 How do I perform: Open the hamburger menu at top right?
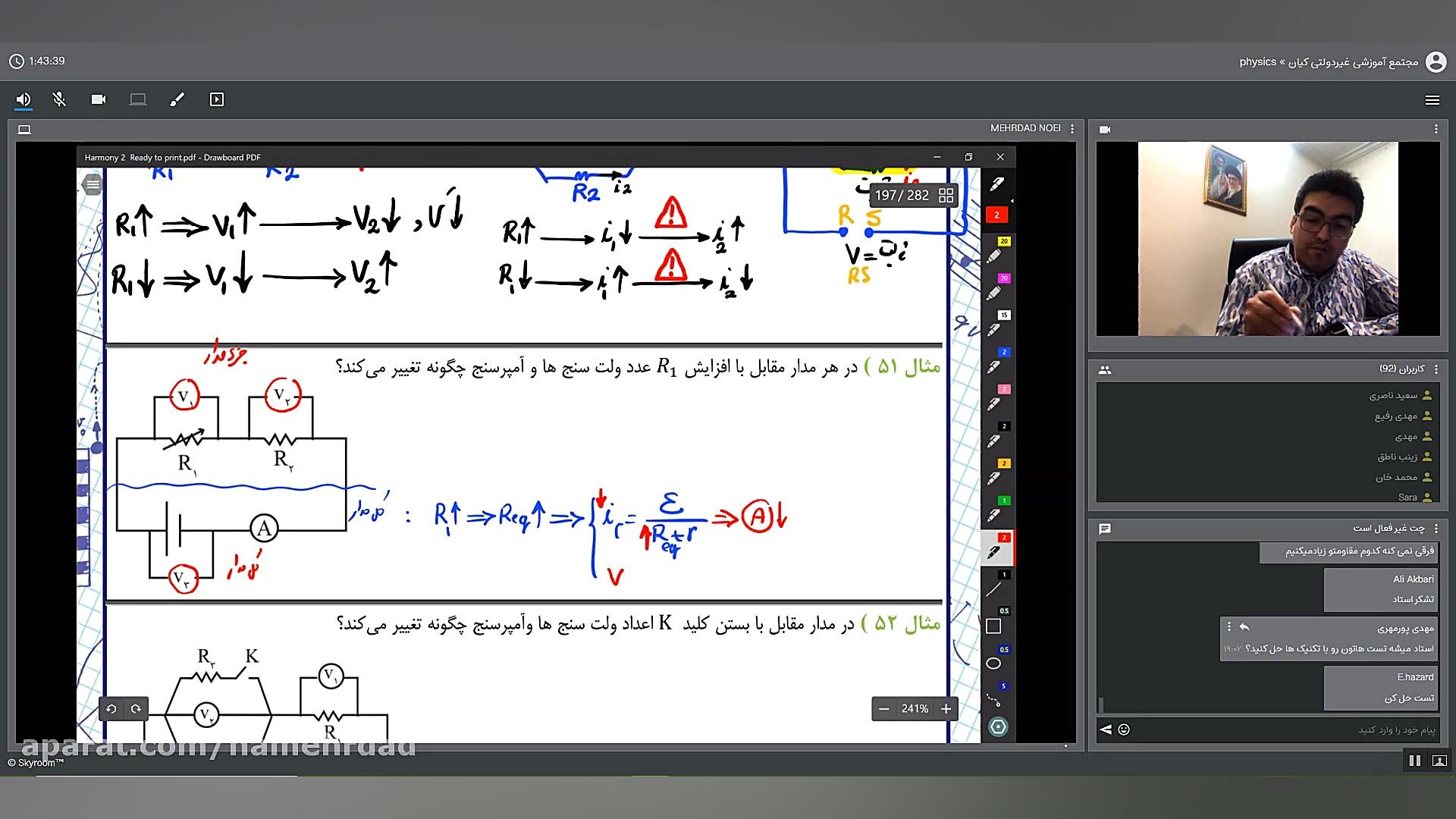[x=1432, y=100]
